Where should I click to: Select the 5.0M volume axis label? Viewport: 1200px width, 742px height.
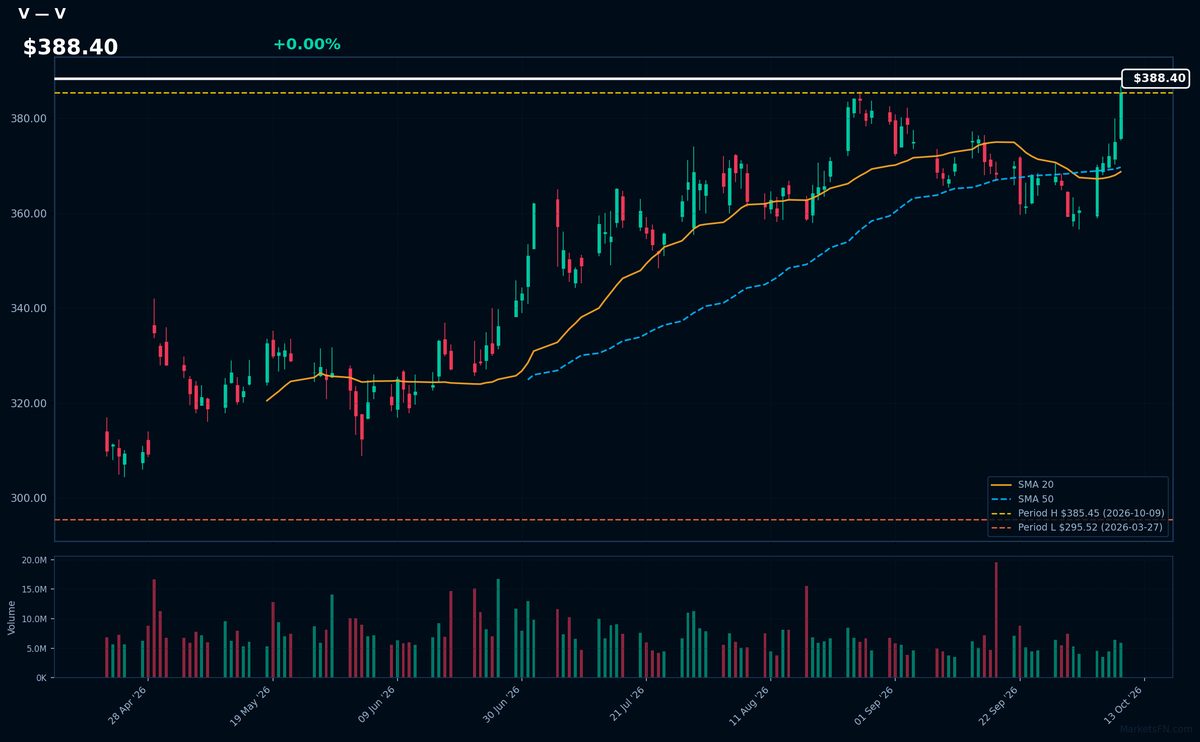pos(36,649)
